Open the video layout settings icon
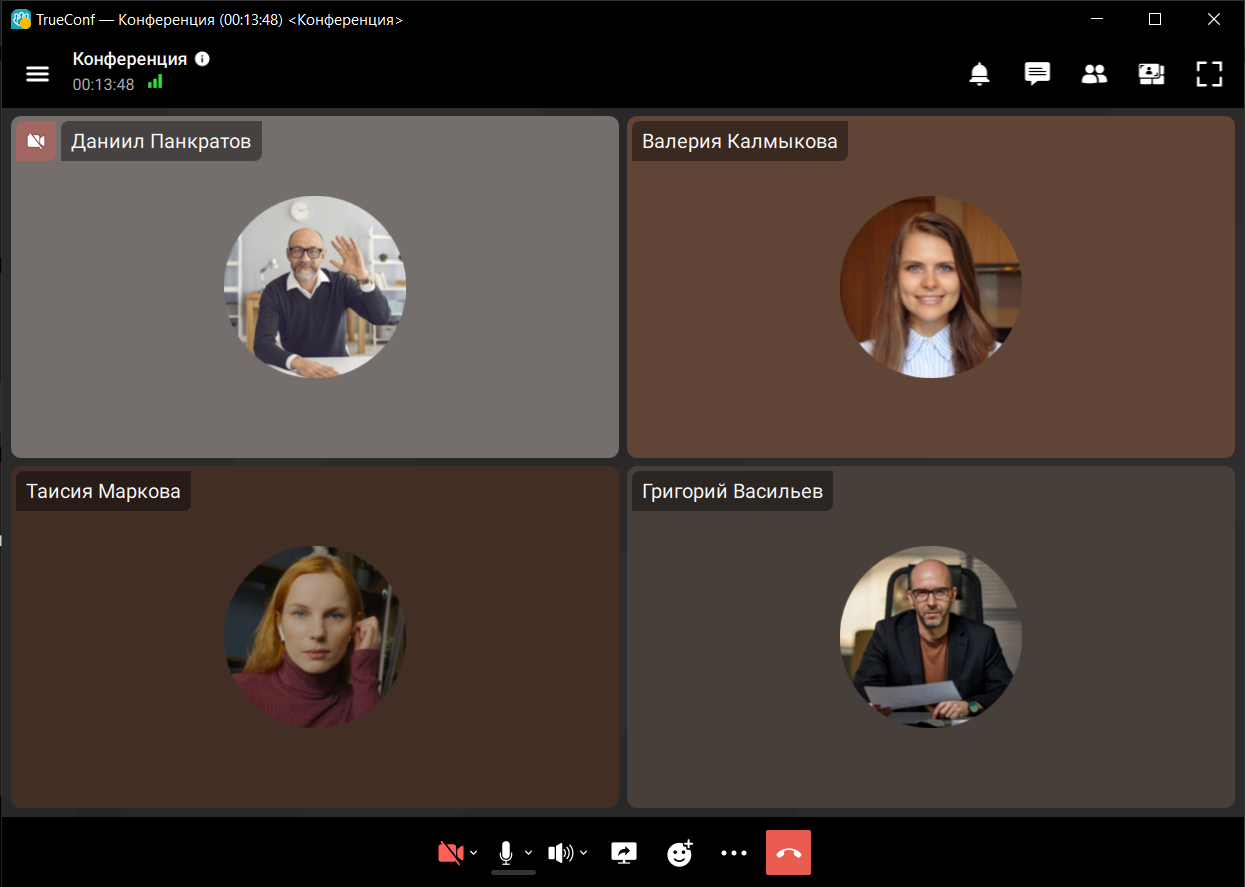 point(1152,73)
